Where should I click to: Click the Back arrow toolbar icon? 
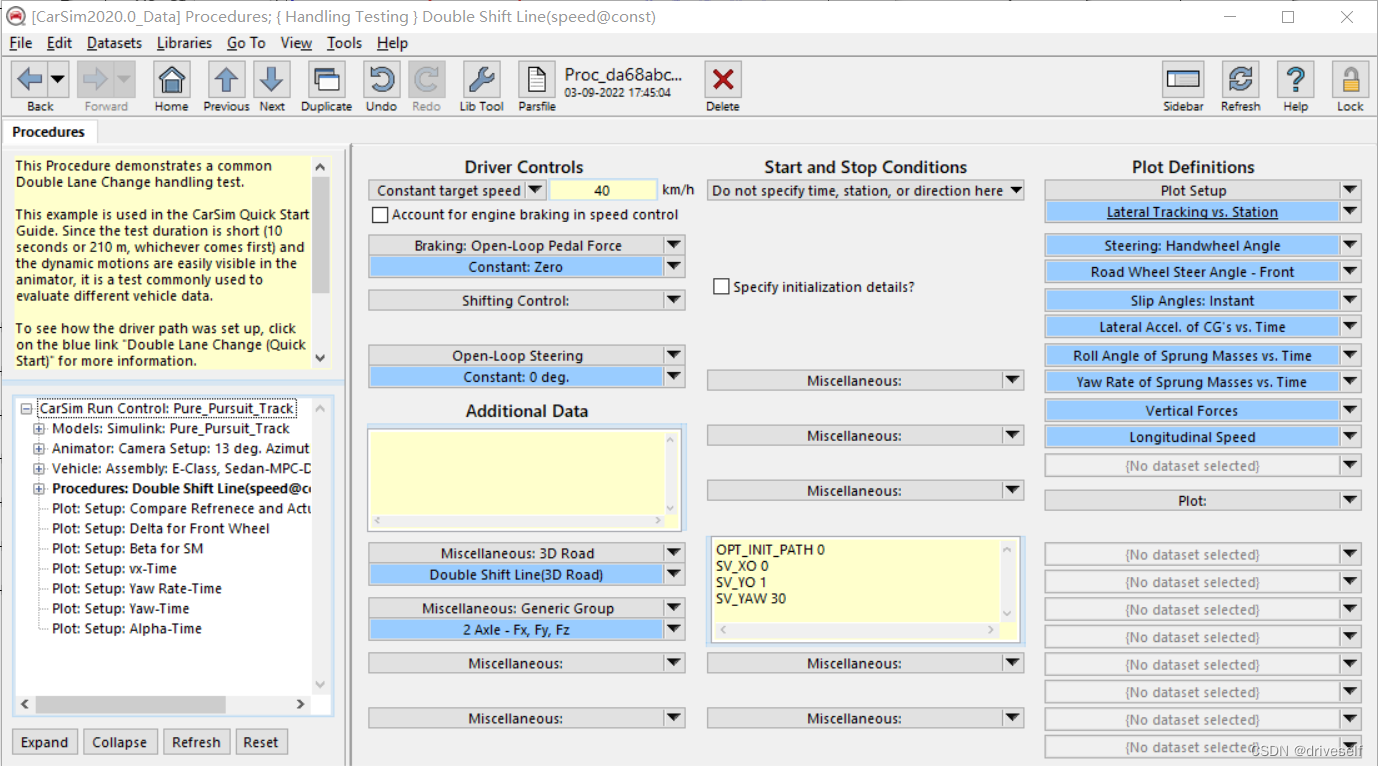30,80
